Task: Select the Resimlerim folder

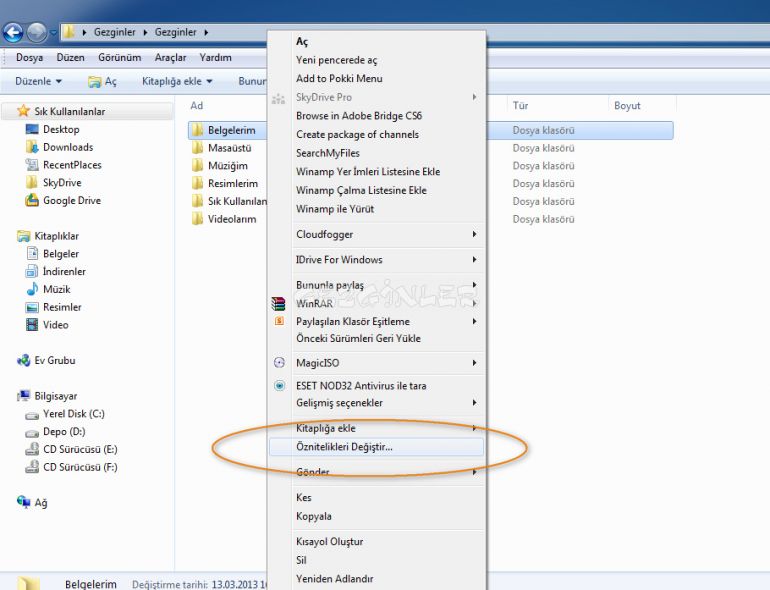Action: (x=232, y=183)
